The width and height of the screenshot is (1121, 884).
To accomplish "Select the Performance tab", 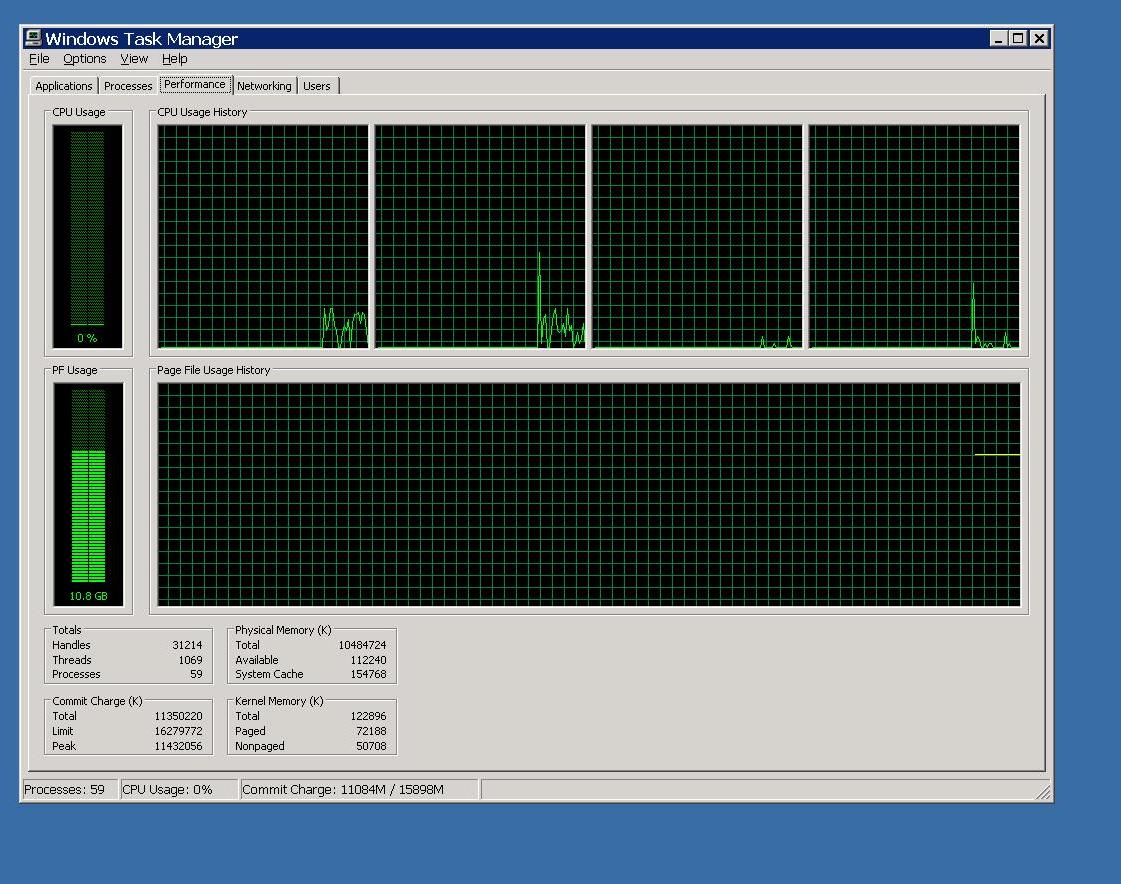I will tap(195, 85).
